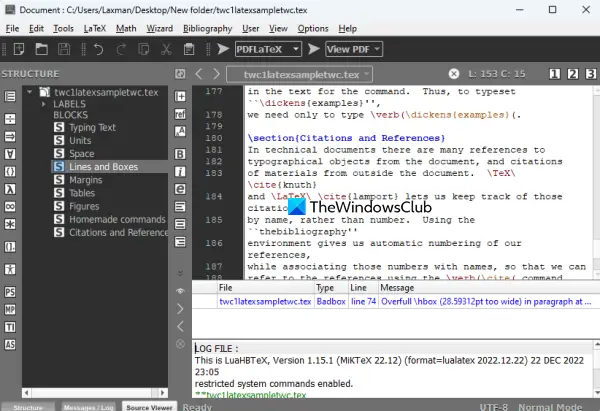The width and height of the screenshot is (600, 411).
Task: Open the TI (Tikz) commands panel
Action: point(10,327)
